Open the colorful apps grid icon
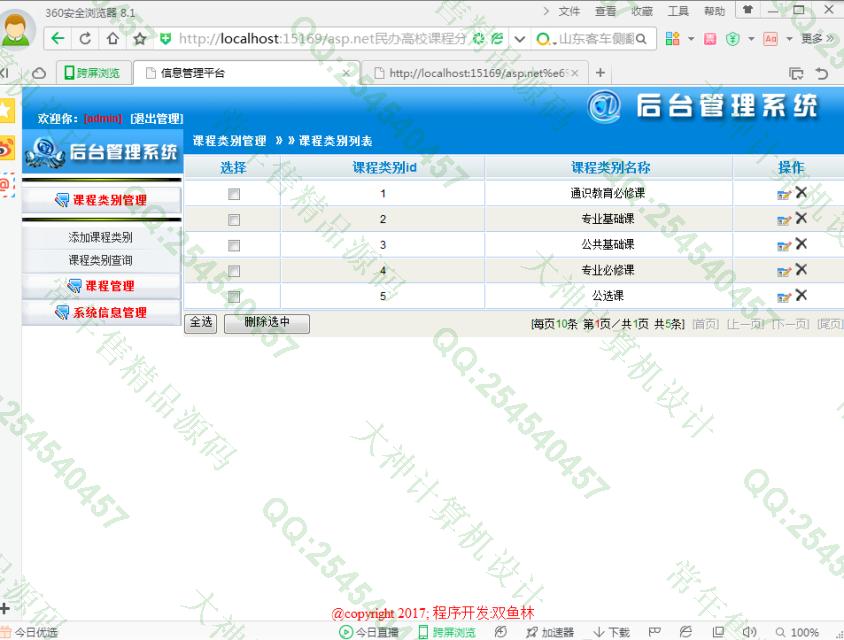This screenshot has height=640, width=844. coord(672,39)
